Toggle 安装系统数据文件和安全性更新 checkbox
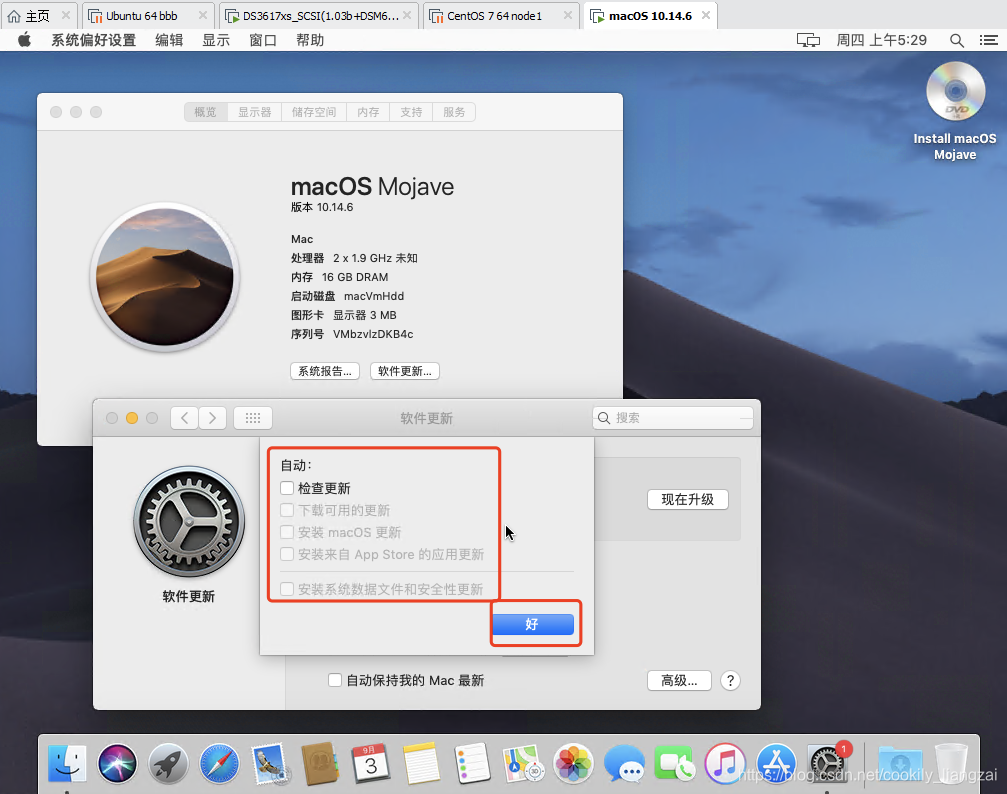Viewport: 1007px width, 794px height. 287,589
